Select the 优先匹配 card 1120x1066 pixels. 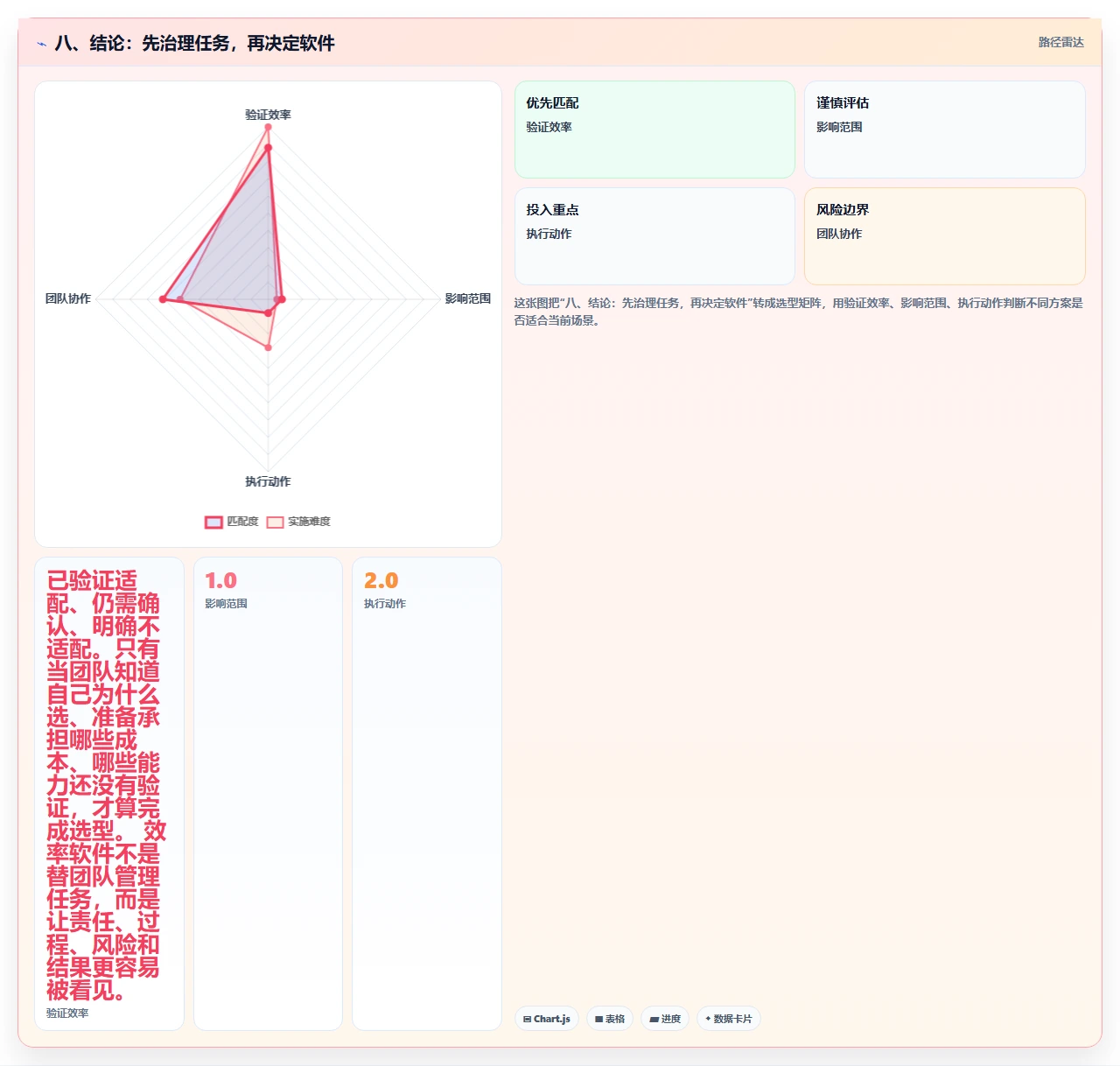coord(654,130)
